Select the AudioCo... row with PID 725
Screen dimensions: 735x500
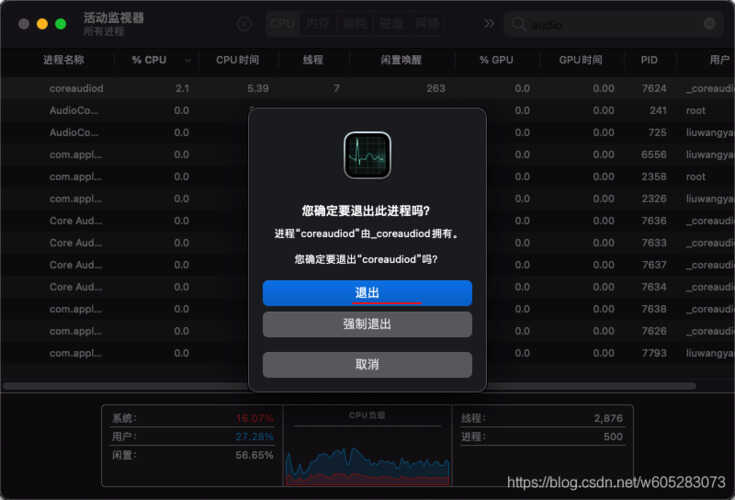click(368, 133)
